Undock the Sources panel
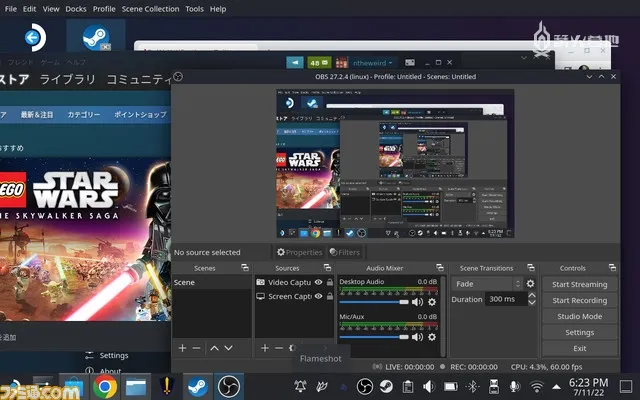The image size is (640, 400). point(327,268)
